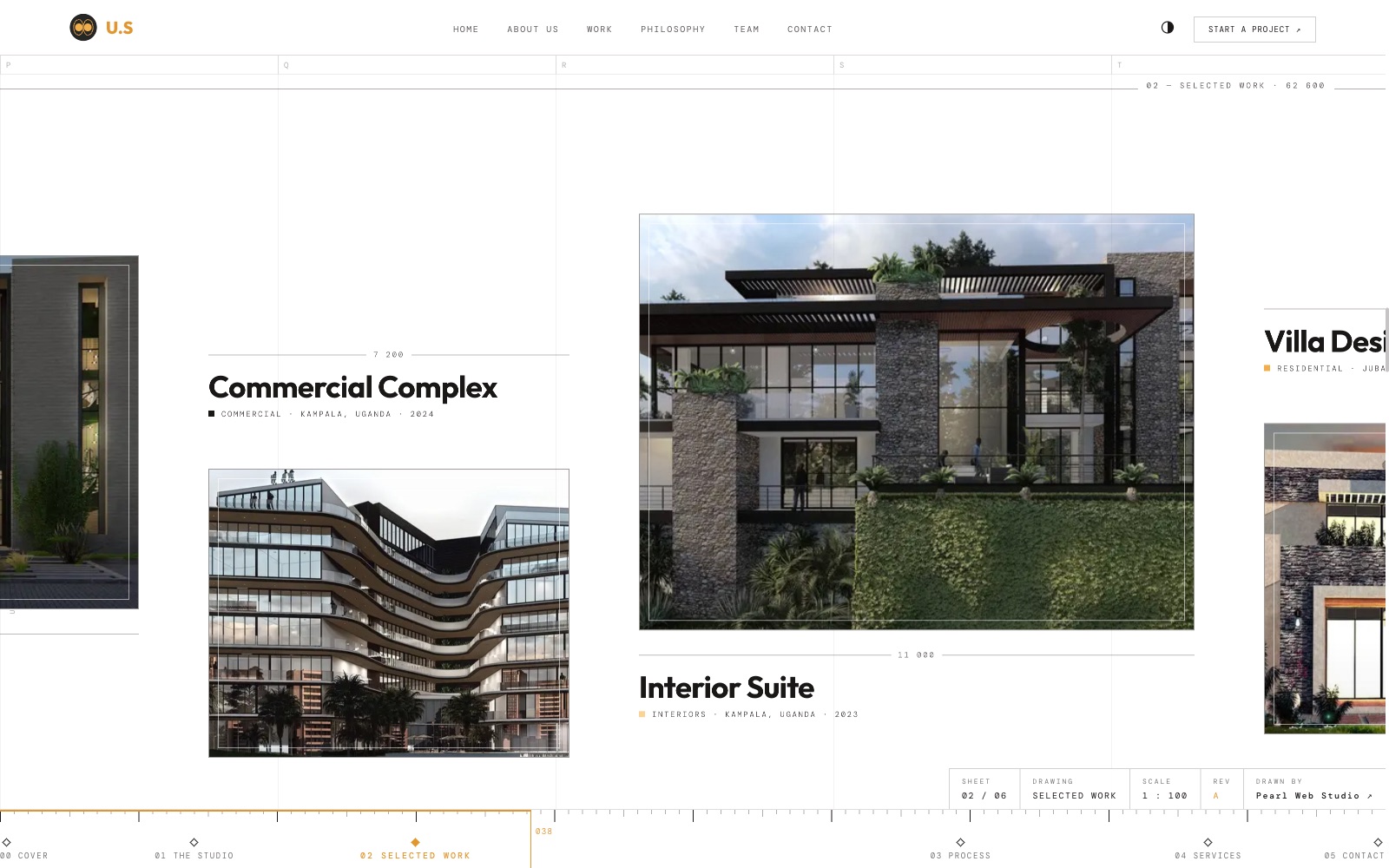The height and width of the screenshot is (868, 1389).
Task: Click the grid column label "P"
Action: pyautogui.click(x=9, y=65)
